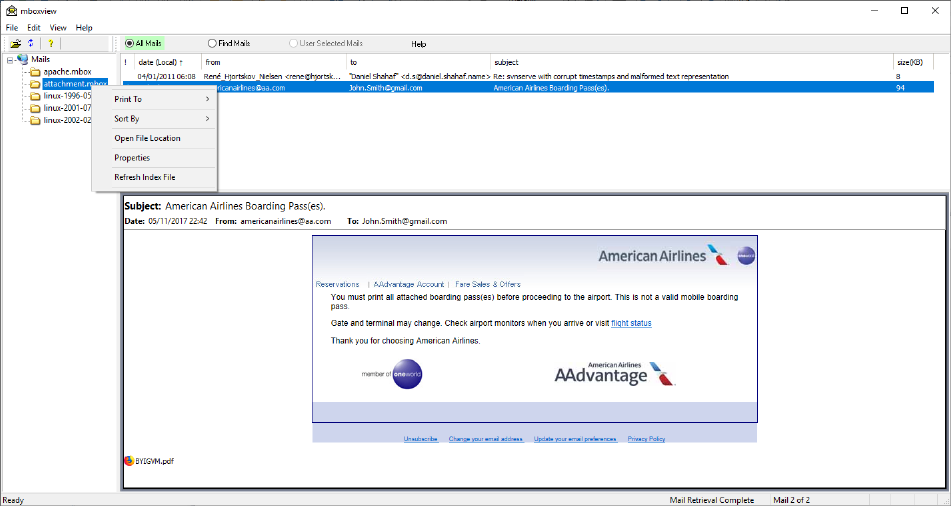Viewport: 951px width, 506px height.
Task: Open the Reservations link in email
Action: 337,285
